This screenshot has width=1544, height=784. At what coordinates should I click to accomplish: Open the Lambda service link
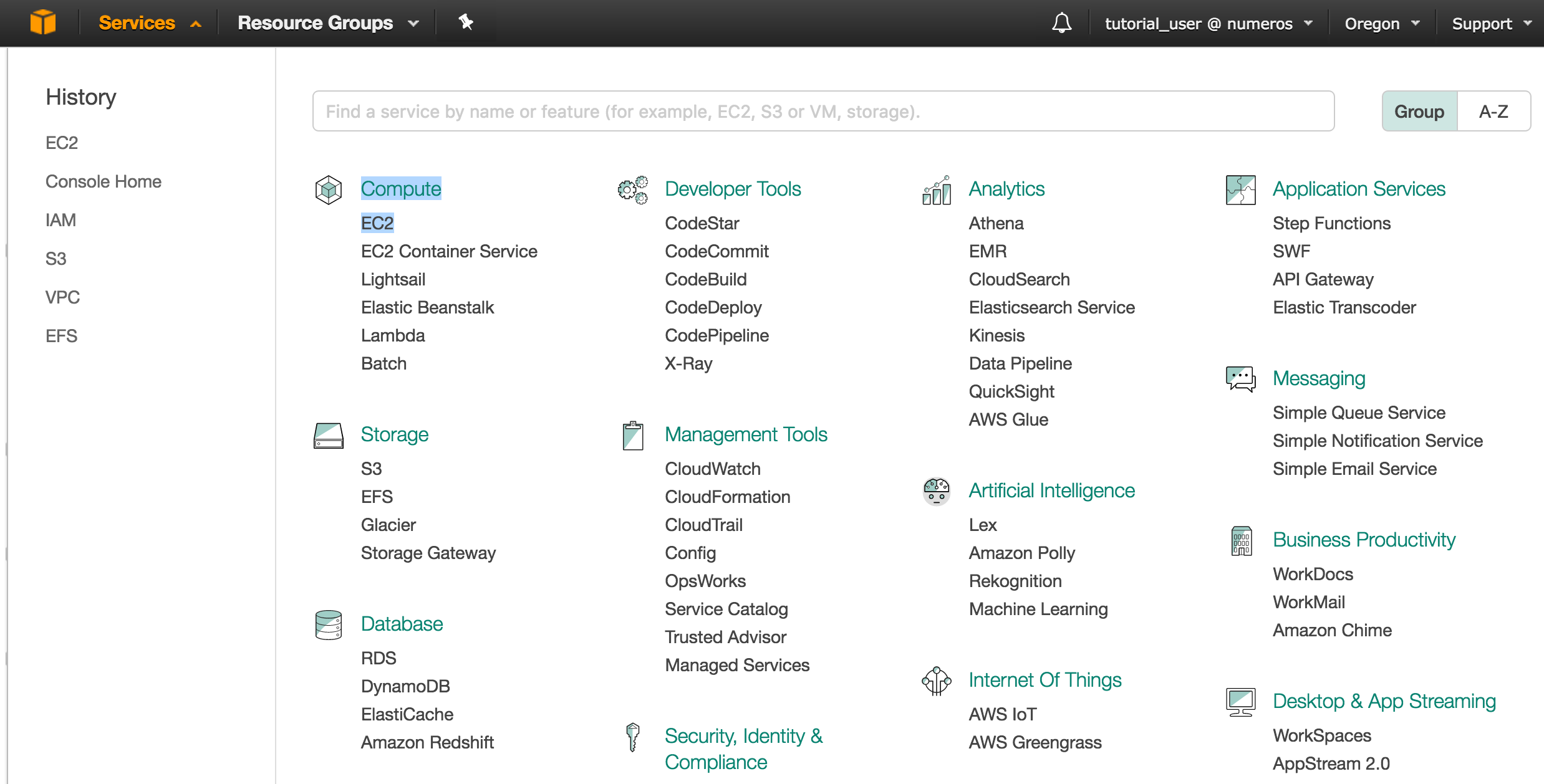[x=393, y=335]
